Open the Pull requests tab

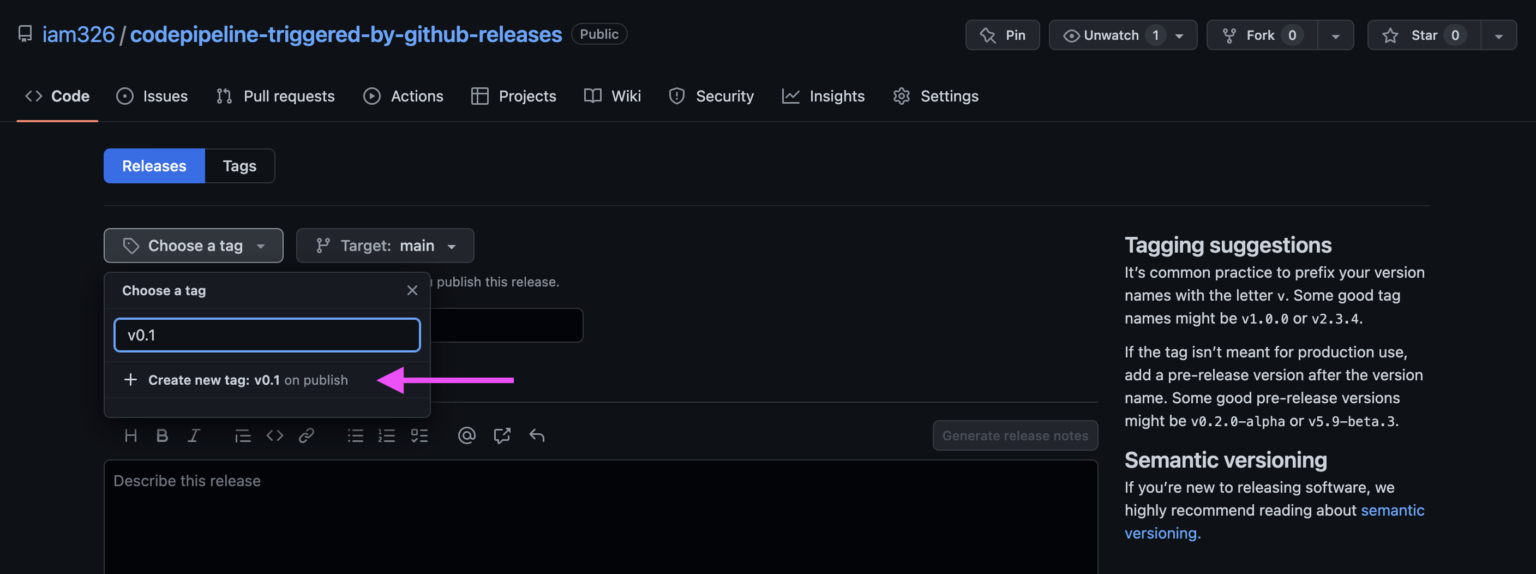click(275, 96)
